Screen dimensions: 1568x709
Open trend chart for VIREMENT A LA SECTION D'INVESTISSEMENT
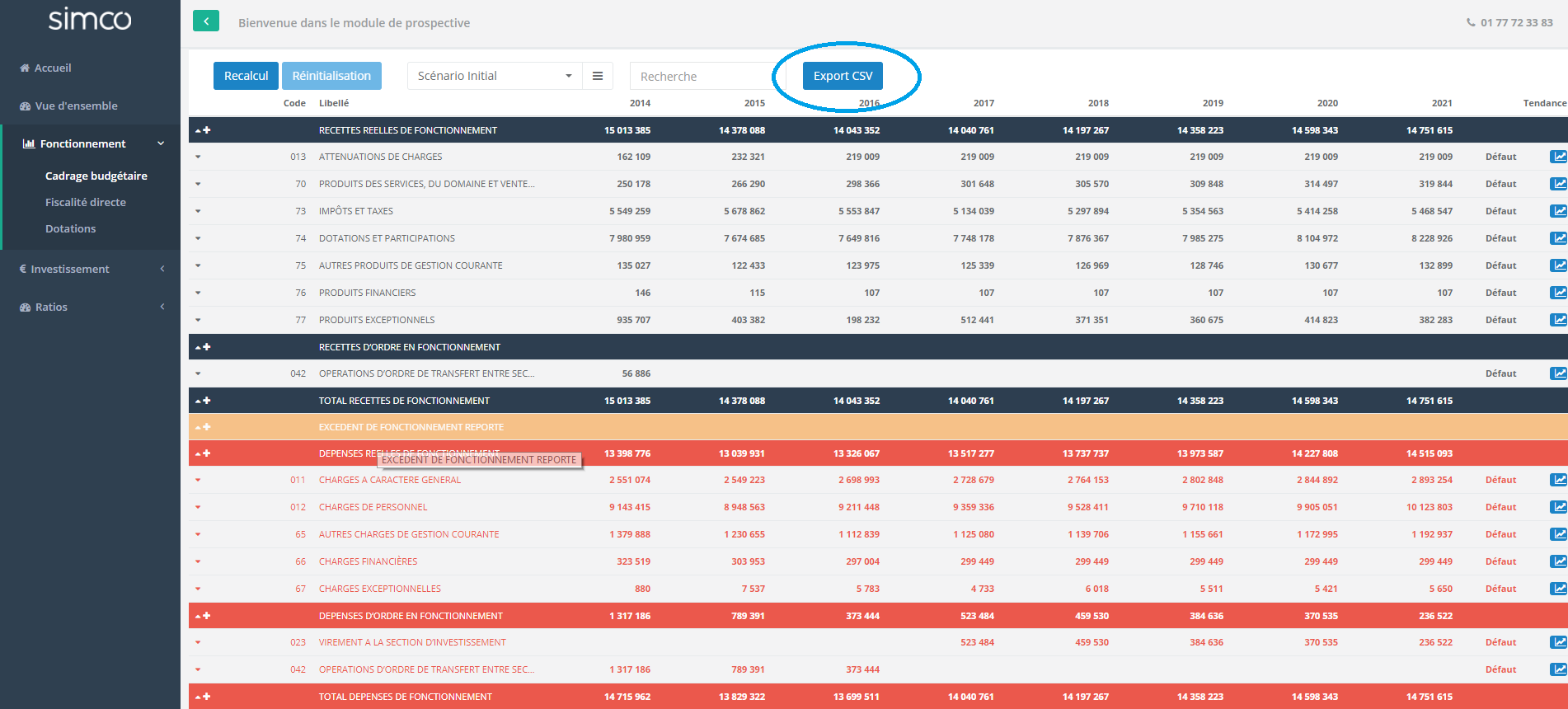(1557, 642)
